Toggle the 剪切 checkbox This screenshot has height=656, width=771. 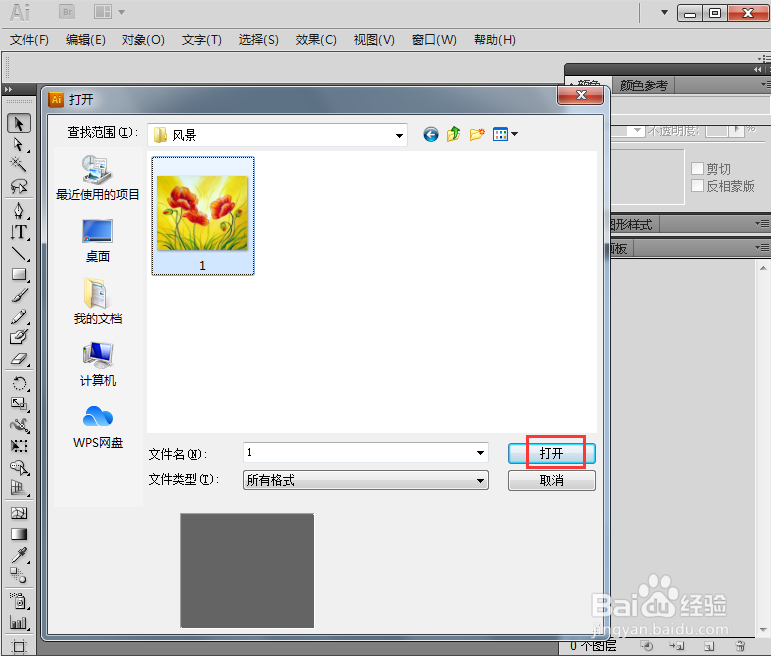[x=697, y=169]
